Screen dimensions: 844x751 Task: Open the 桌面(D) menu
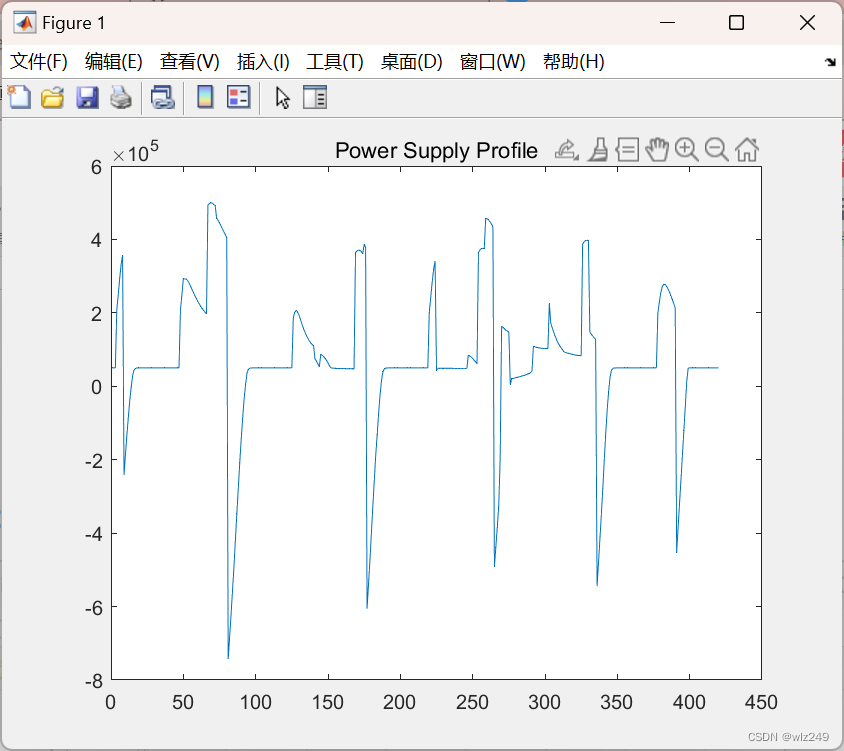click(x=411, y=62)
